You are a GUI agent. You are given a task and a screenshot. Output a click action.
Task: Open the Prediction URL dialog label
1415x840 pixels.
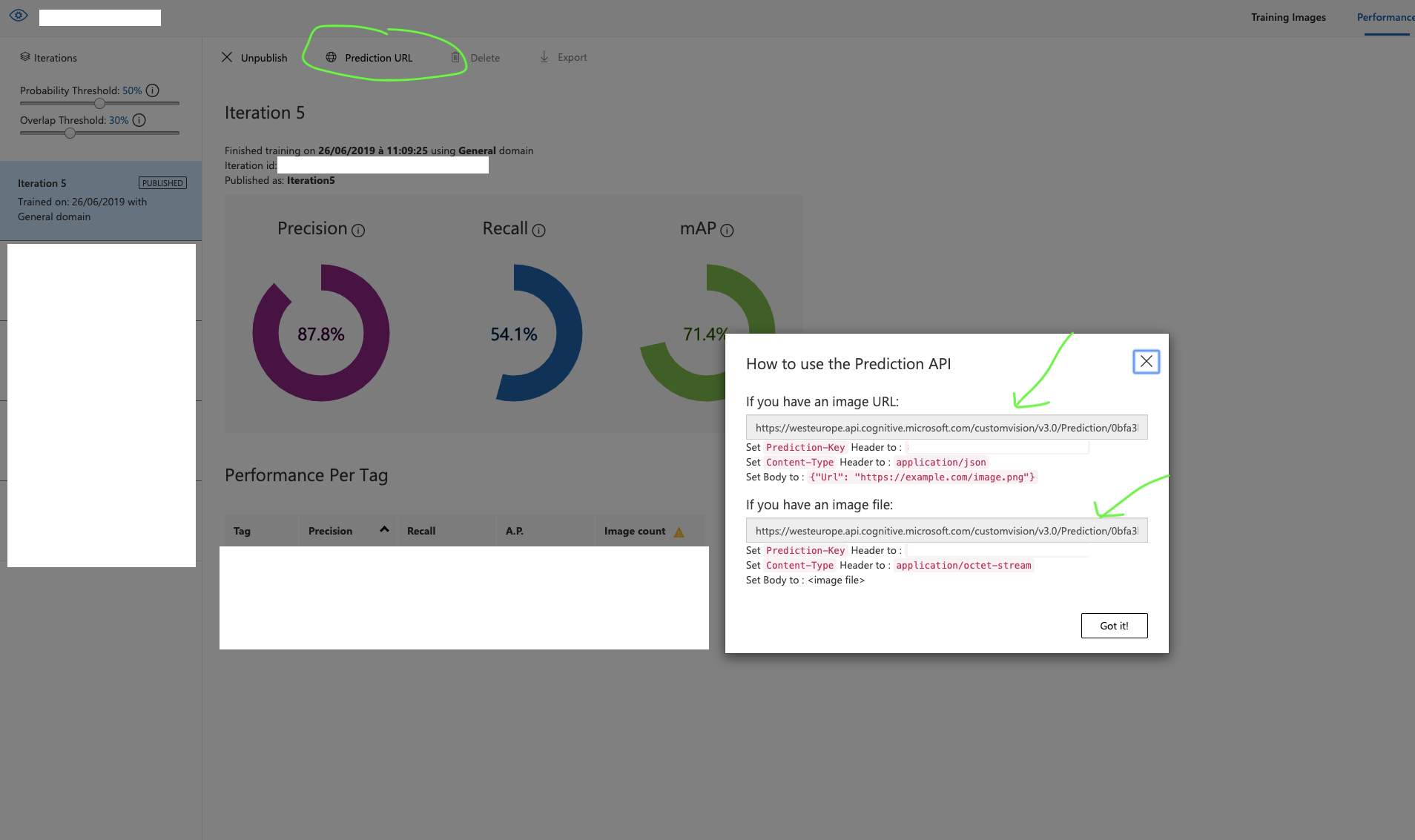(x=379, y=58)
